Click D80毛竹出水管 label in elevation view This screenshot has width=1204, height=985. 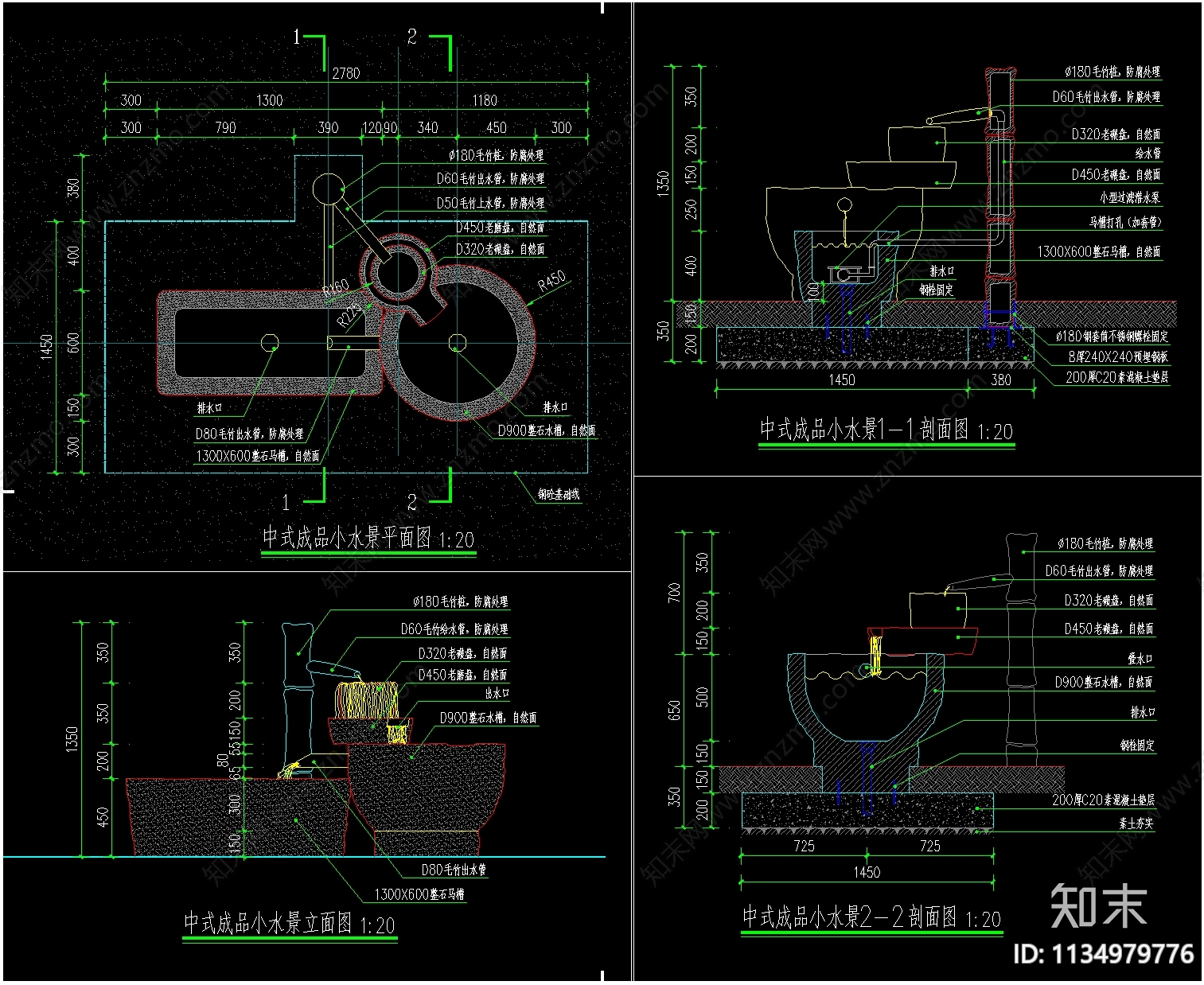pyautogui.click(x=454, y=870)
